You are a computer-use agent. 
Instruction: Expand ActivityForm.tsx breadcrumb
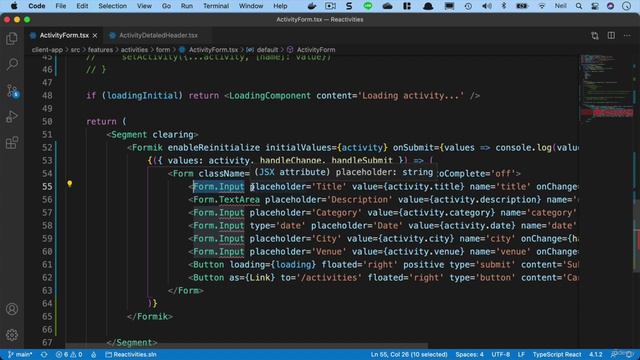click(x=209, y=50)
